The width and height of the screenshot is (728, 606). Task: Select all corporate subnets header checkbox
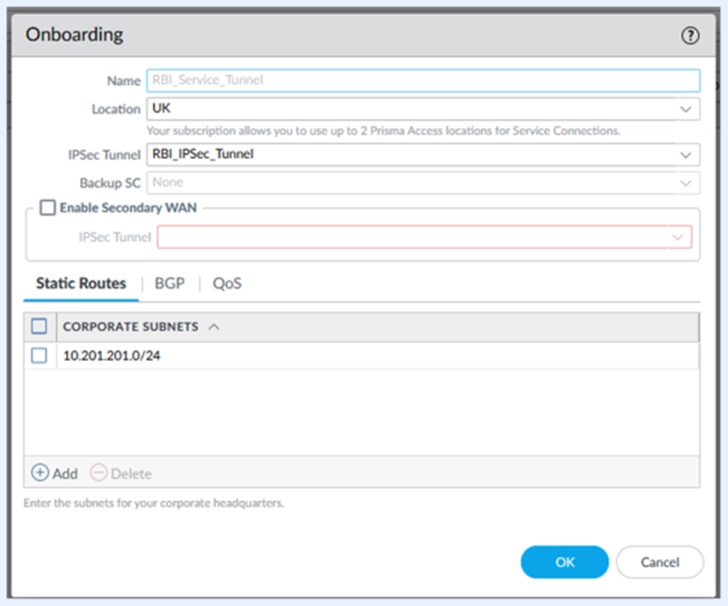click(40, 327)
